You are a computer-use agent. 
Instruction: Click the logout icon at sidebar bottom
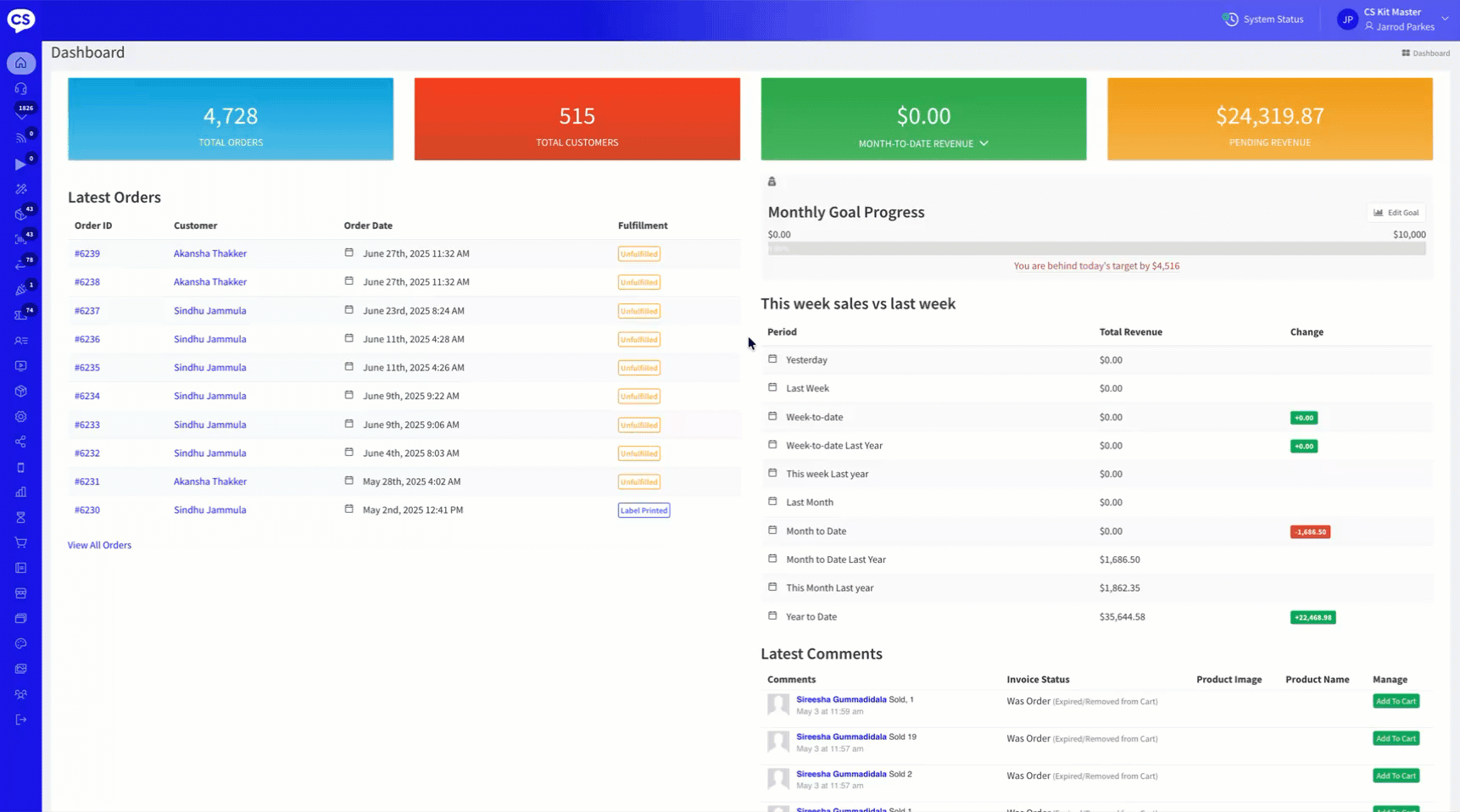pos(21,720)
